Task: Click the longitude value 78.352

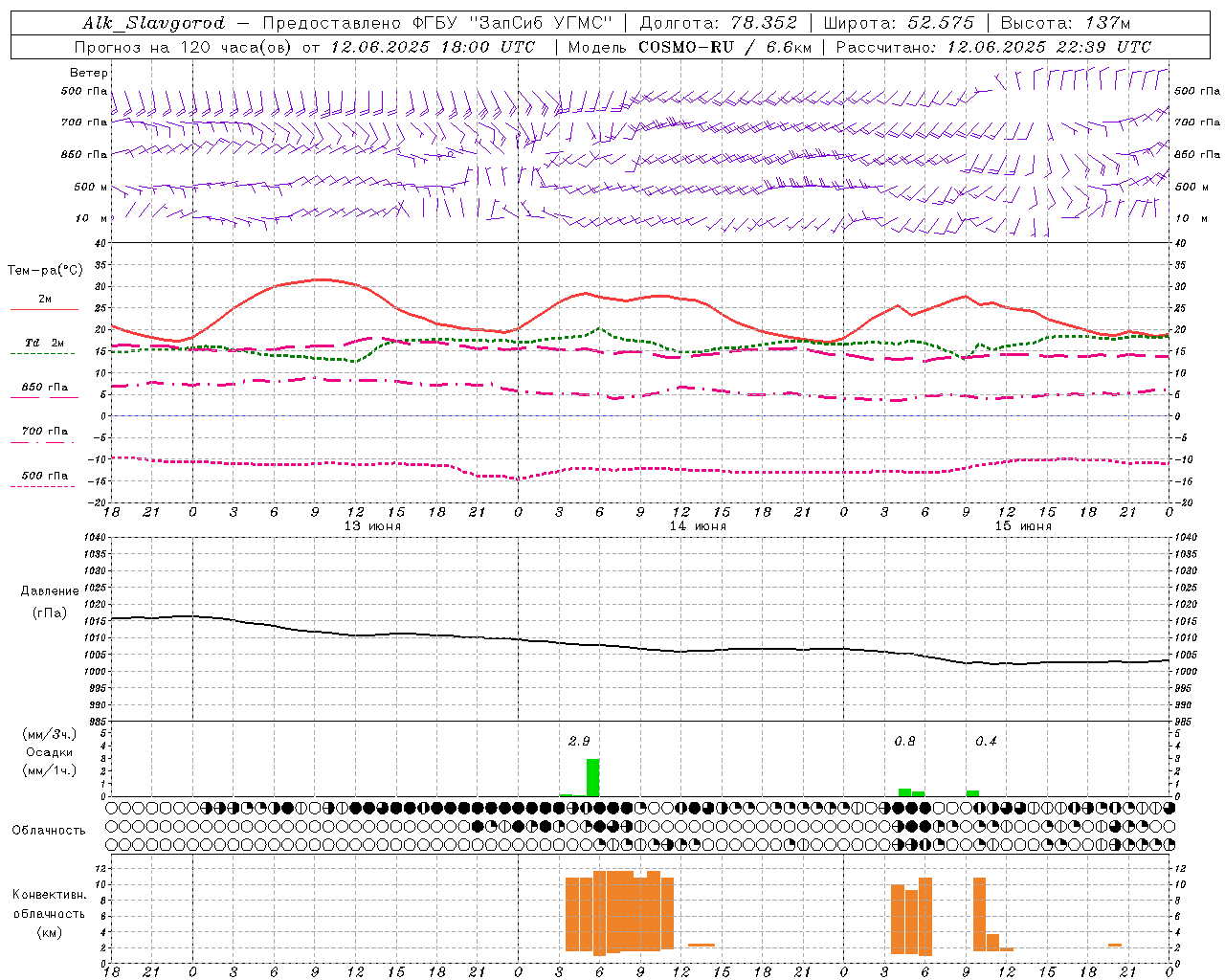Action: pos(763,23)
